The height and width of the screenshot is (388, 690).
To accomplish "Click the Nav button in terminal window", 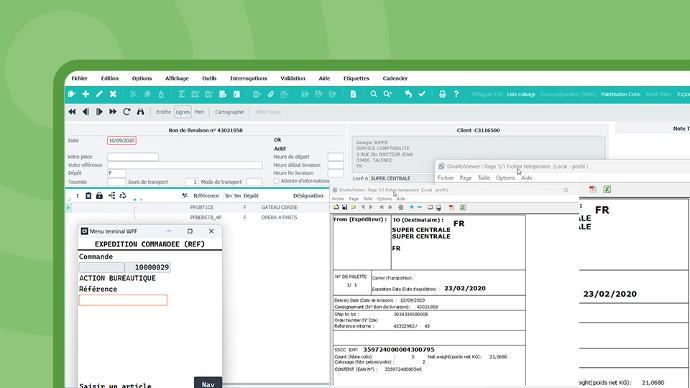I will (x=208, y=383).
